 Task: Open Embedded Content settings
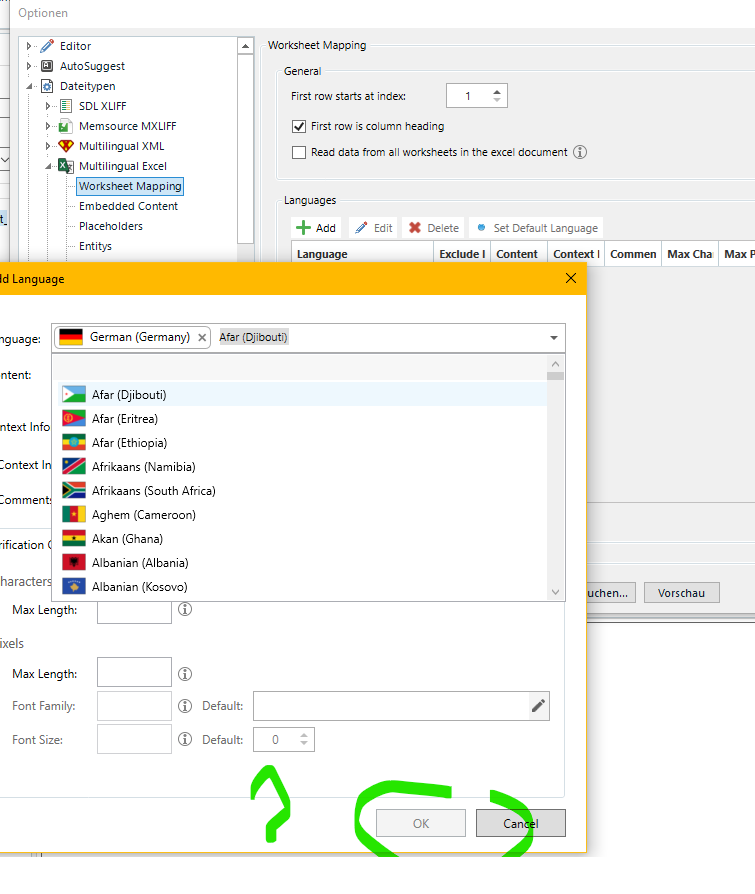point(128,206)
